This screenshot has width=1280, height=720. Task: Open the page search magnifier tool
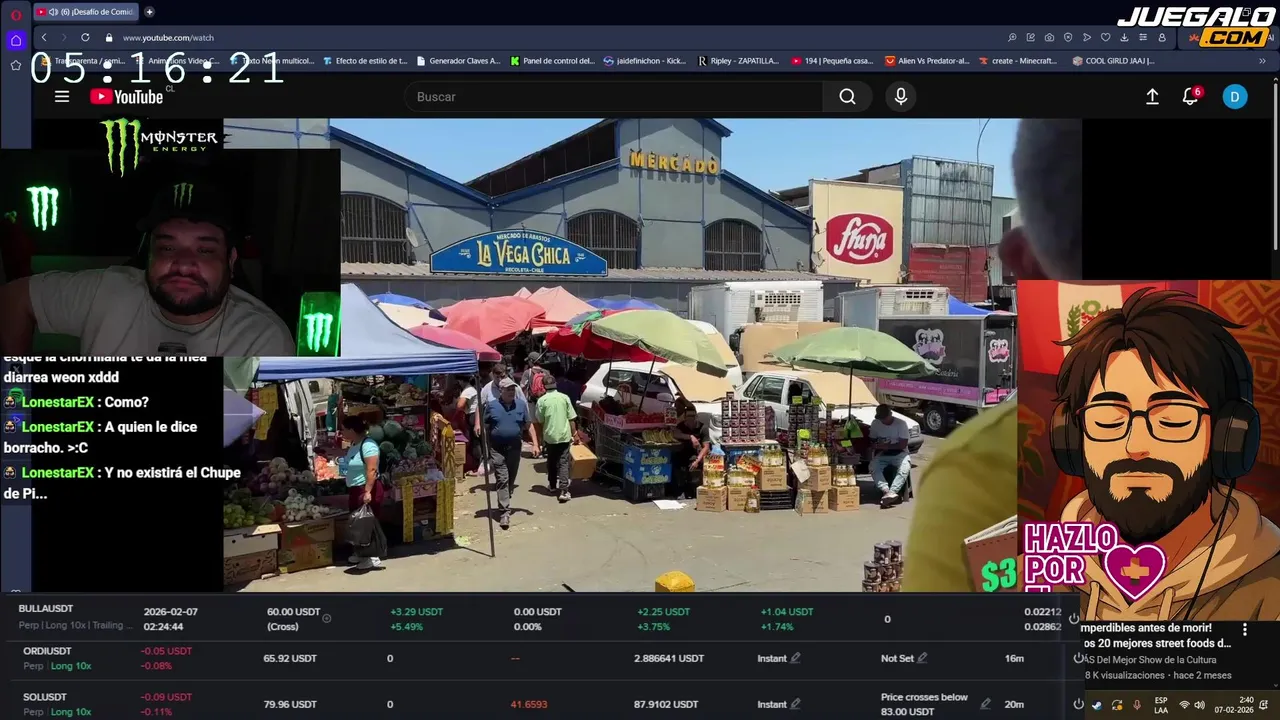pyautogui.click(x=1012, y=38)
